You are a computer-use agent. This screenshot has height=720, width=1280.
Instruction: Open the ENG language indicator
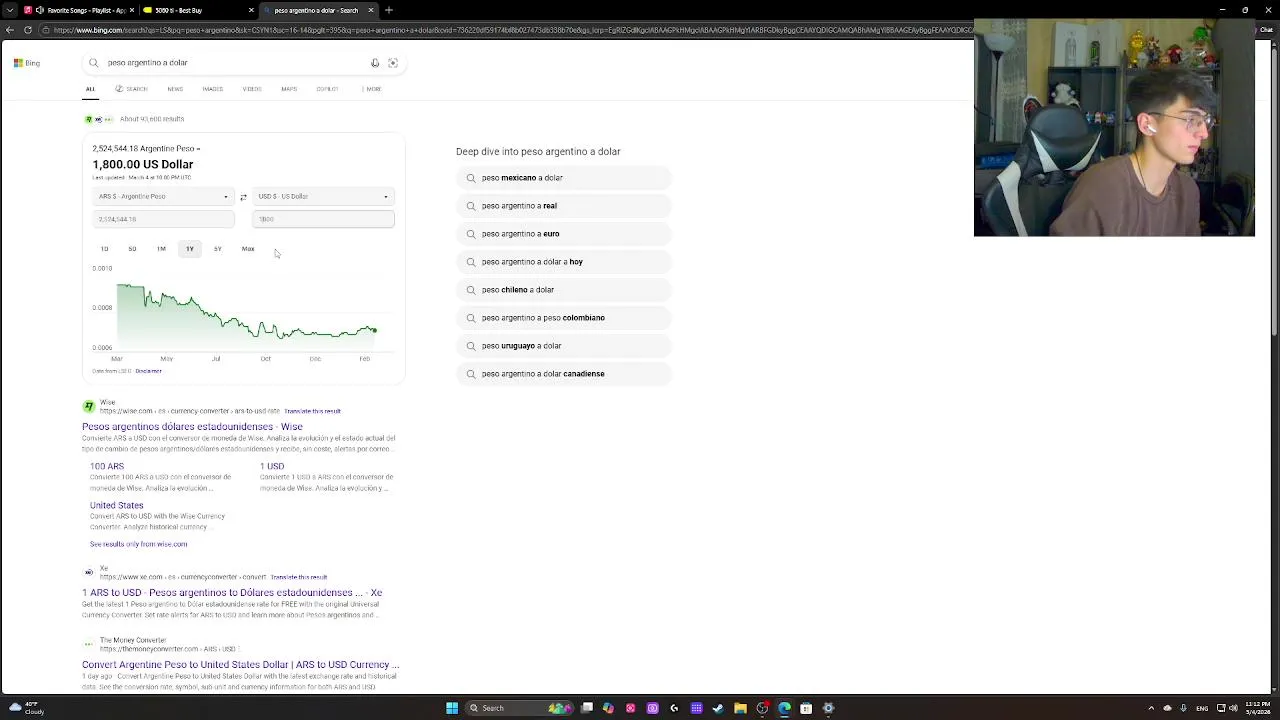click(1201, 708)
